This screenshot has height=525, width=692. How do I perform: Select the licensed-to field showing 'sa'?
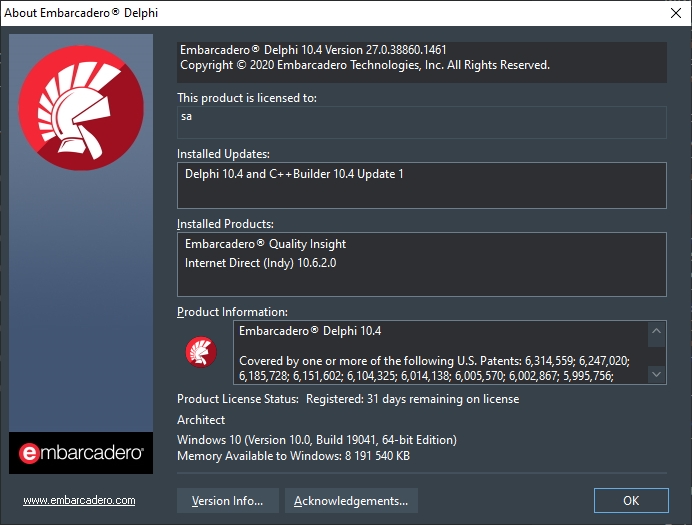(x=421, y=122)
